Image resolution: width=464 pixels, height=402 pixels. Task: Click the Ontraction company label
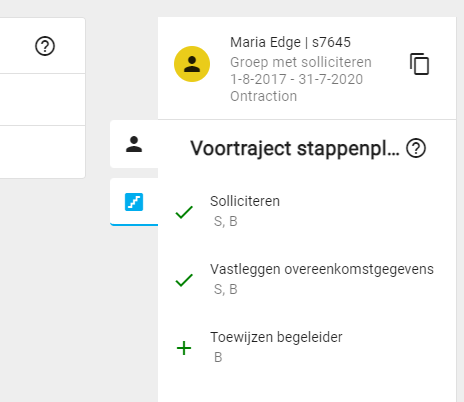coord(263,96)
